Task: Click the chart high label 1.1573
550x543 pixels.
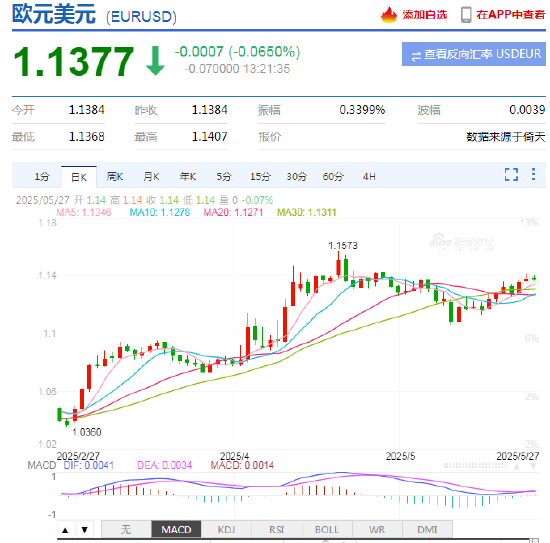Action: point(343,246)
